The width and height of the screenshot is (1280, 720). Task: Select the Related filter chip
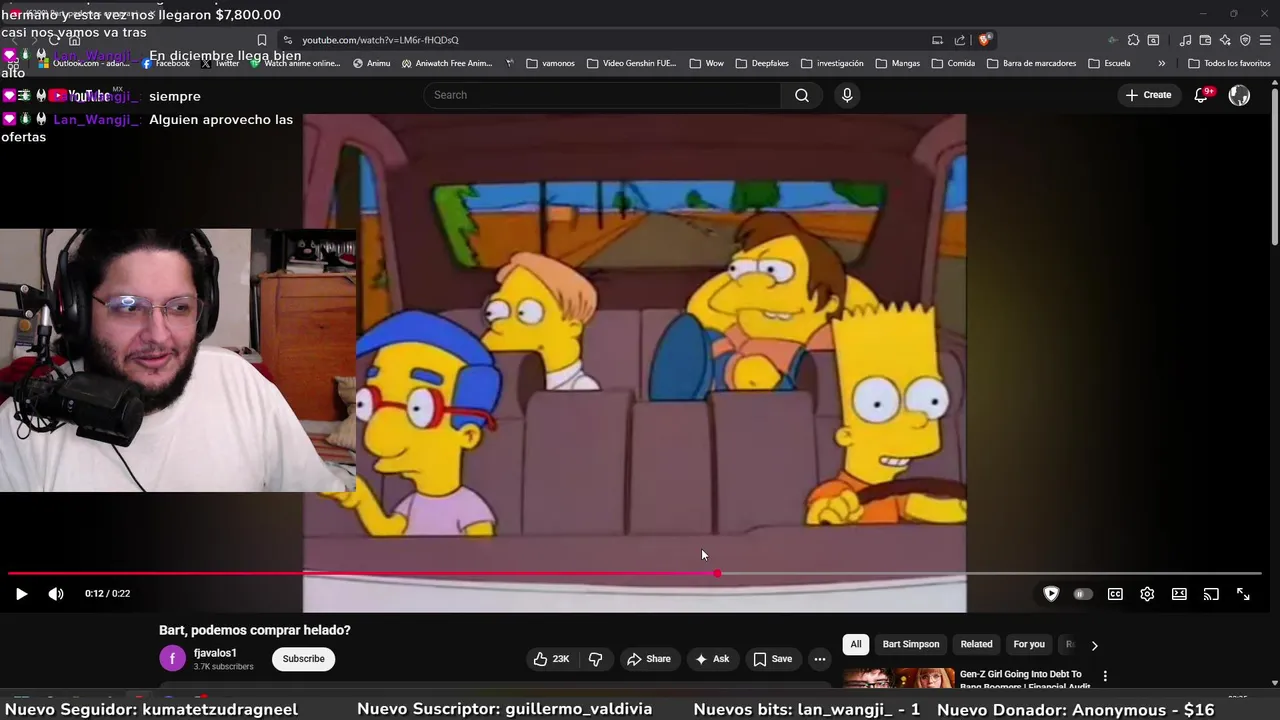click(x=977, y=644)
